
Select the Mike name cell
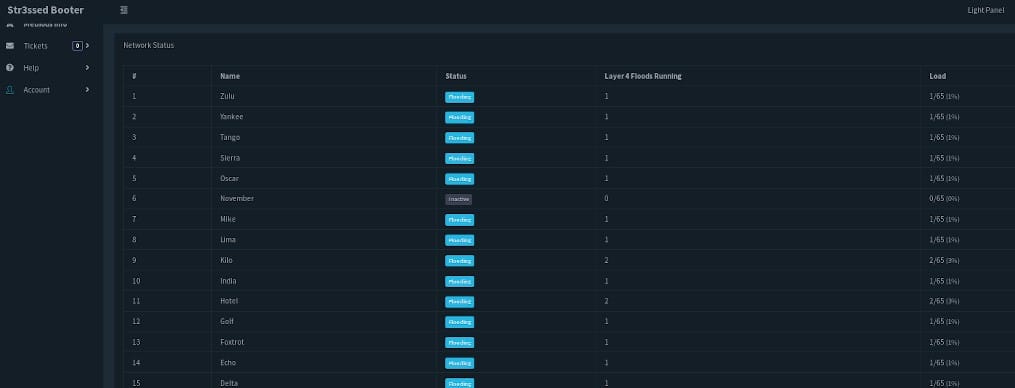click(x=228, y=219)
